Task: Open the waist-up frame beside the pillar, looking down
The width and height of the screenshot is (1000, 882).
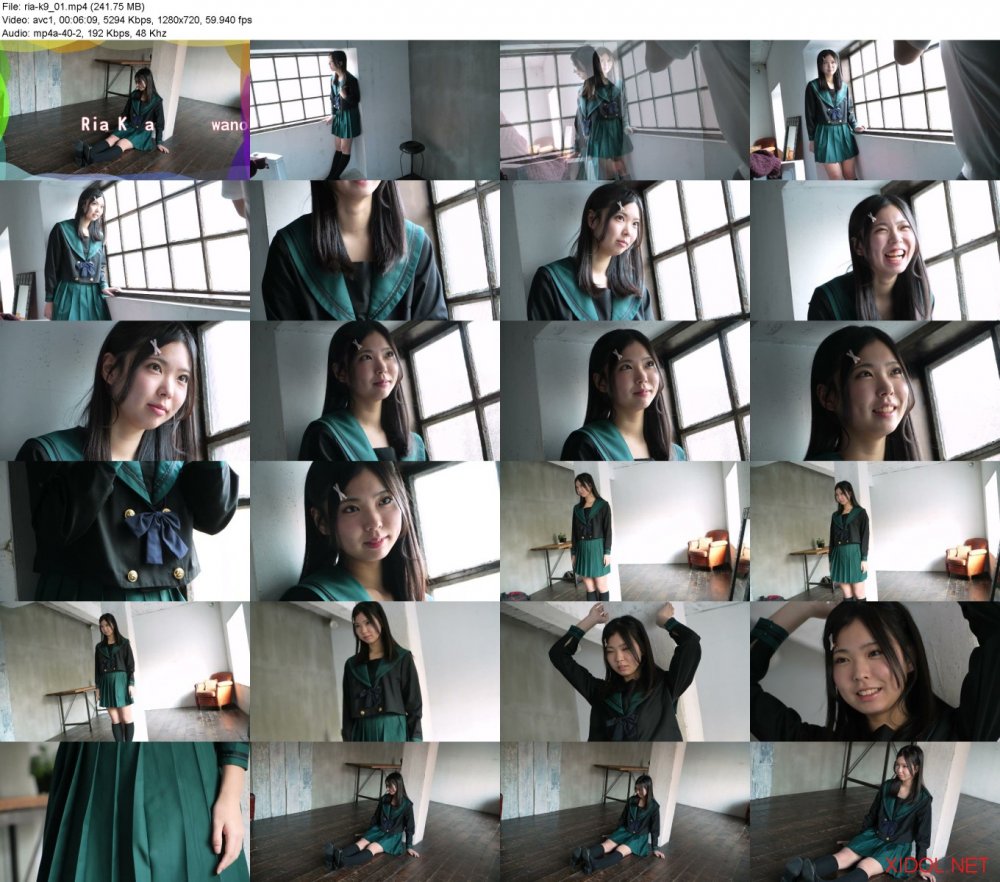Action: pyautogui.click(x=375, y=672)
